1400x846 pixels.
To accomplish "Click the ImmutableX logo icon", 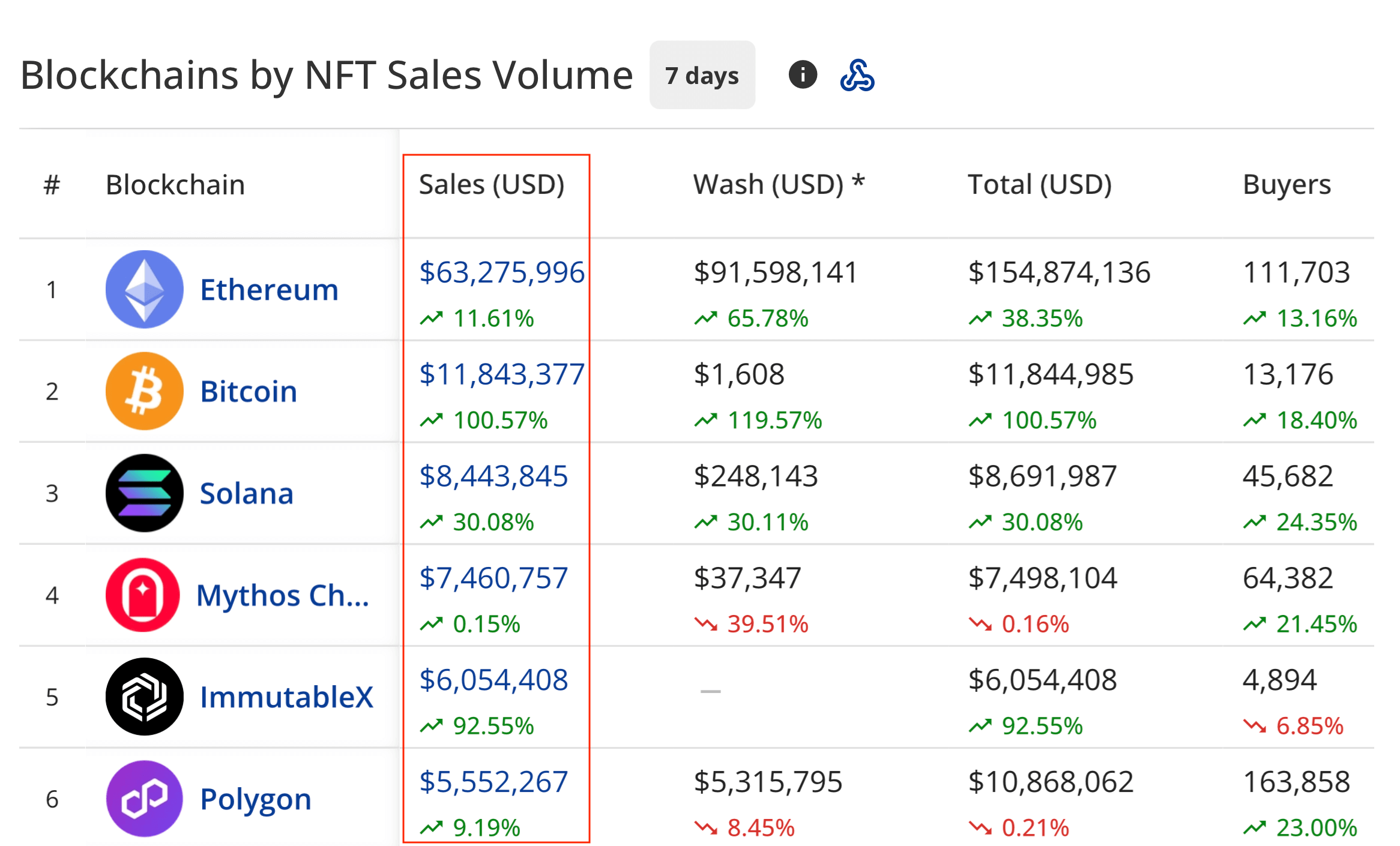I will point(144,697).
